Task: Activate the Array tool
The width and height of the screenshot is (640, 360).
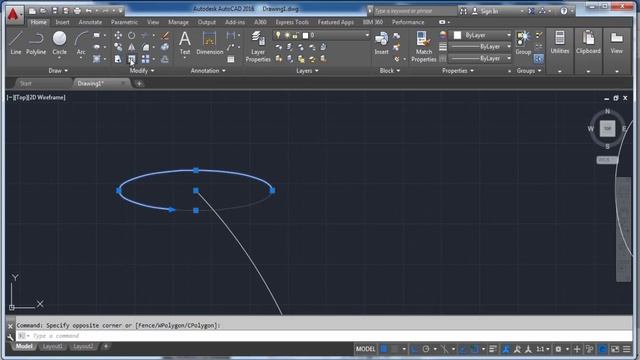Action: (145, 59)
